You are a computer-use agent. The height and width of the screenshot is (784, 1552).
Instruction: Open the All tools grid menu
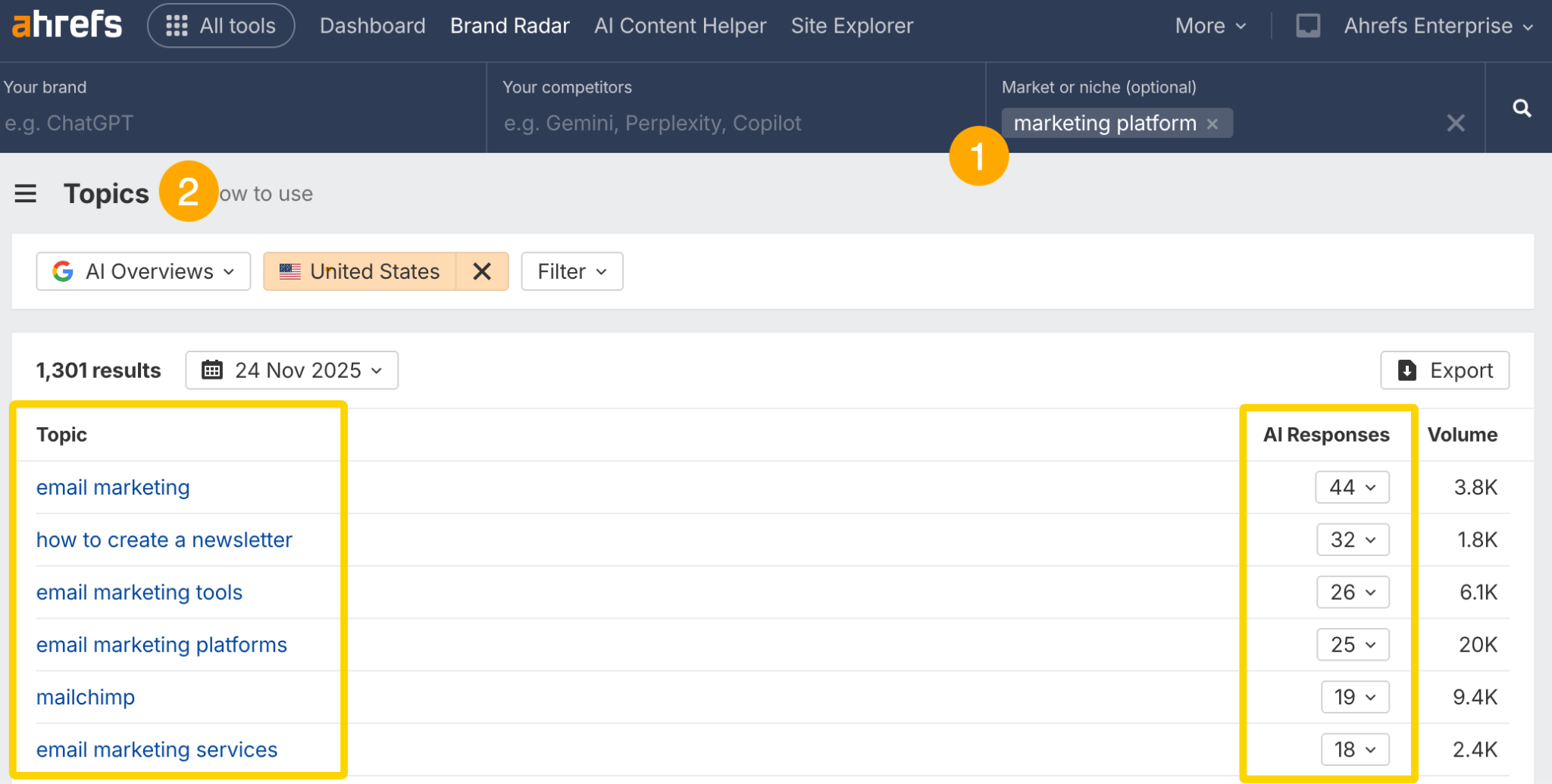tap(221, 26)
